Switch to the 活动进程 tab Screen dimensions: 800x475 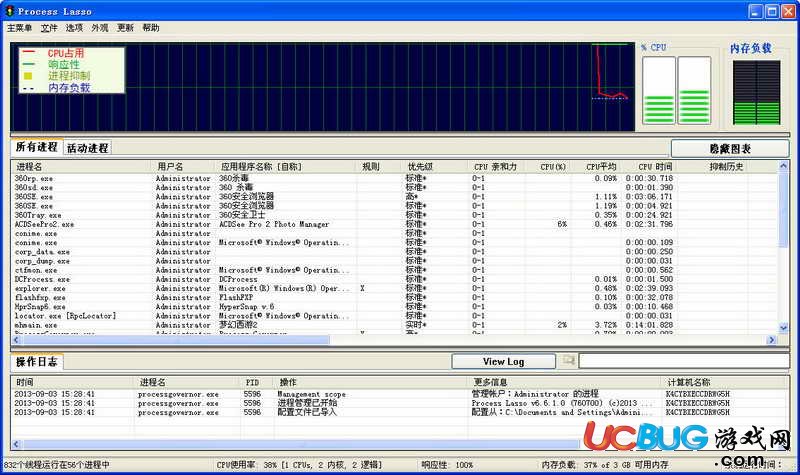point(87,148)
